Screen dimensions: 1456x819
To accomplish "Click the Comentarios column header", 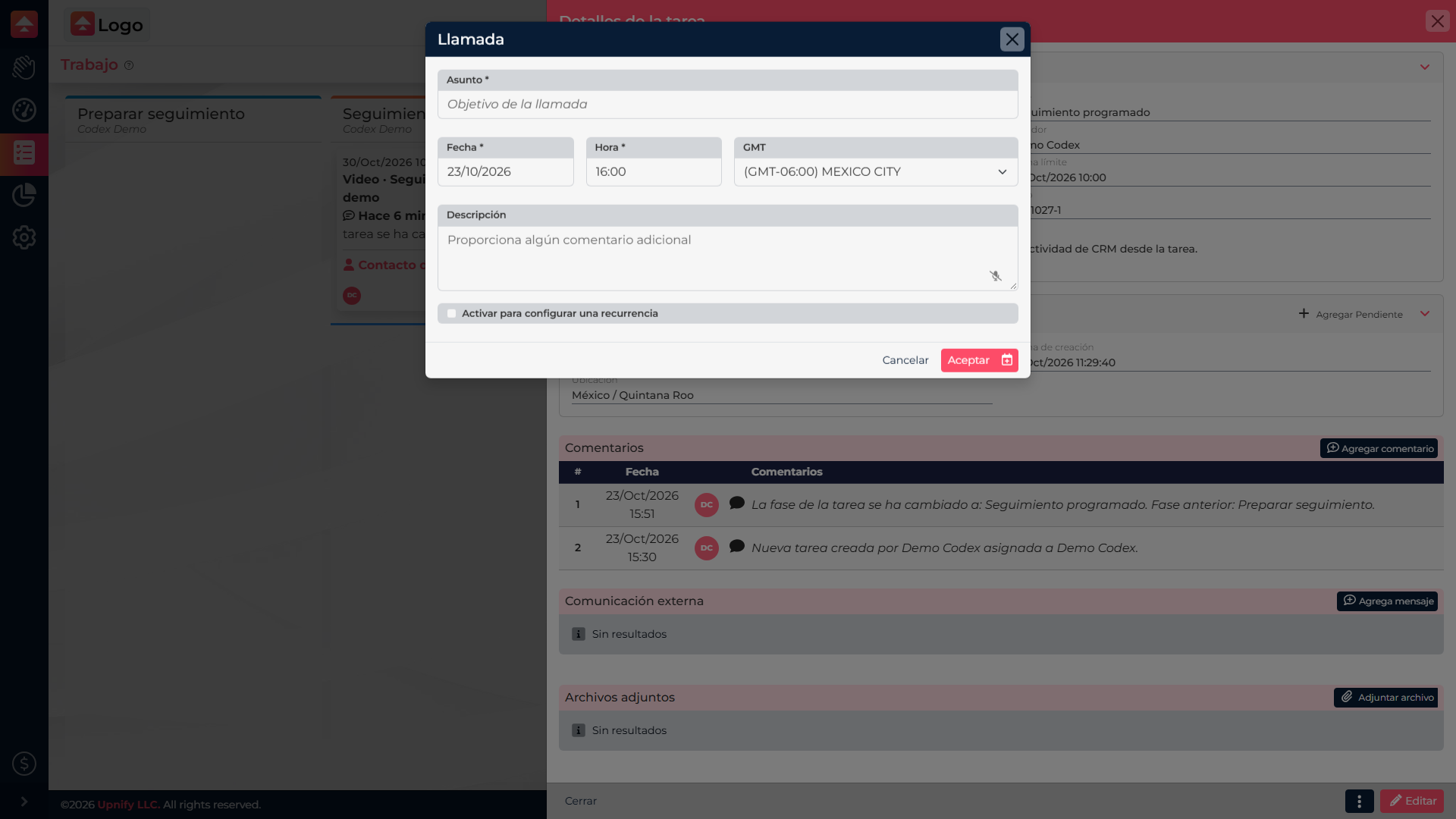I will [786, 472].
